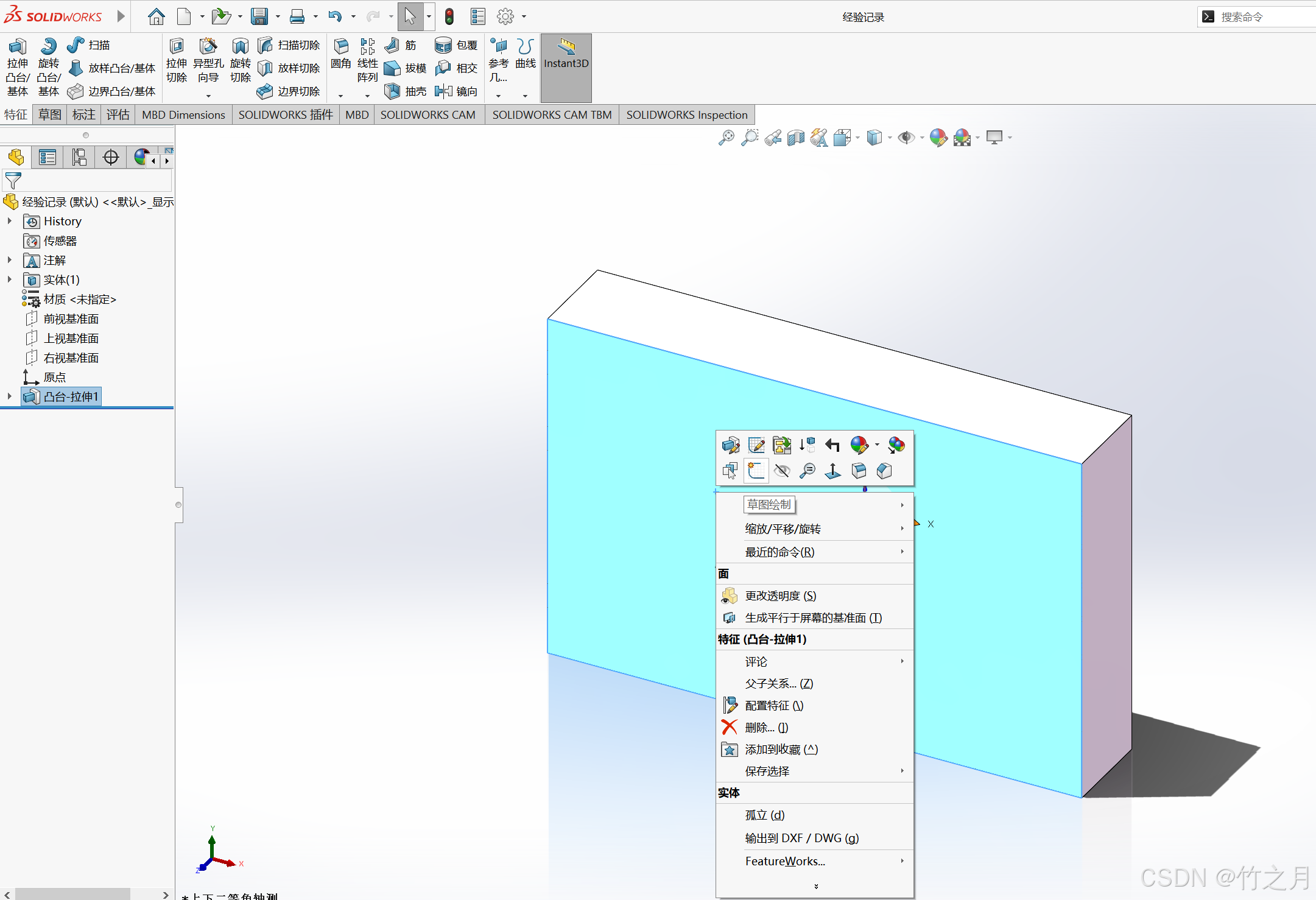Expand the History tree node
The width and height of the screenshot is (1316, 900).
[10, 221]
